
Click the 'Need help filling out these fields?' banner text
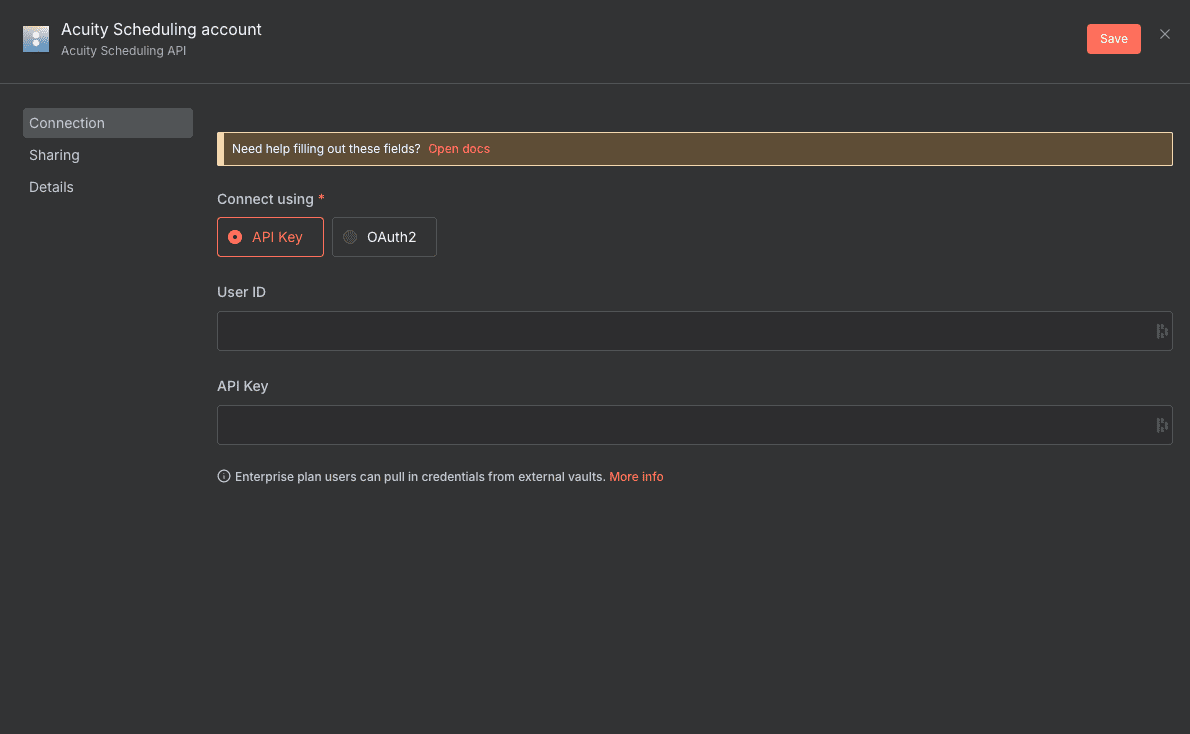point(325,149)
